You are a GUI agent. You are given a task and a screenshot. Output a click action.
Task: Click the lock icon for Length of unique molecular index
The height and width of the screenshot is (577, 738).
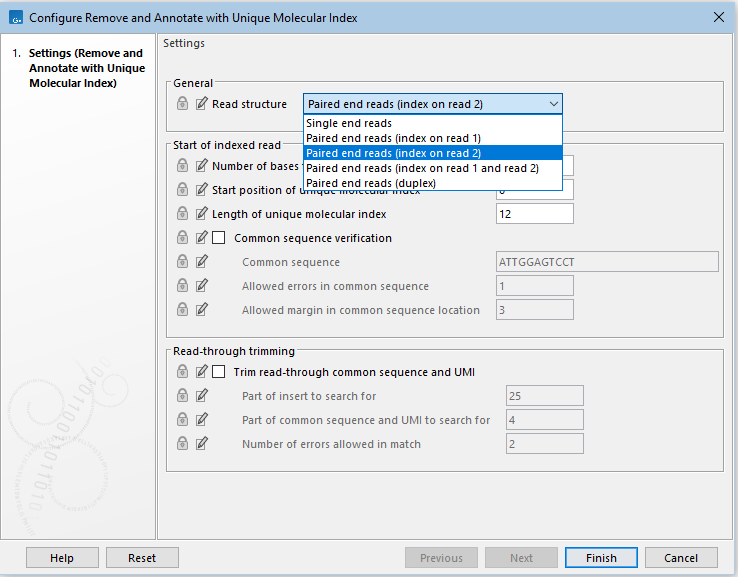pyautogui.click(x=182, y=214)
